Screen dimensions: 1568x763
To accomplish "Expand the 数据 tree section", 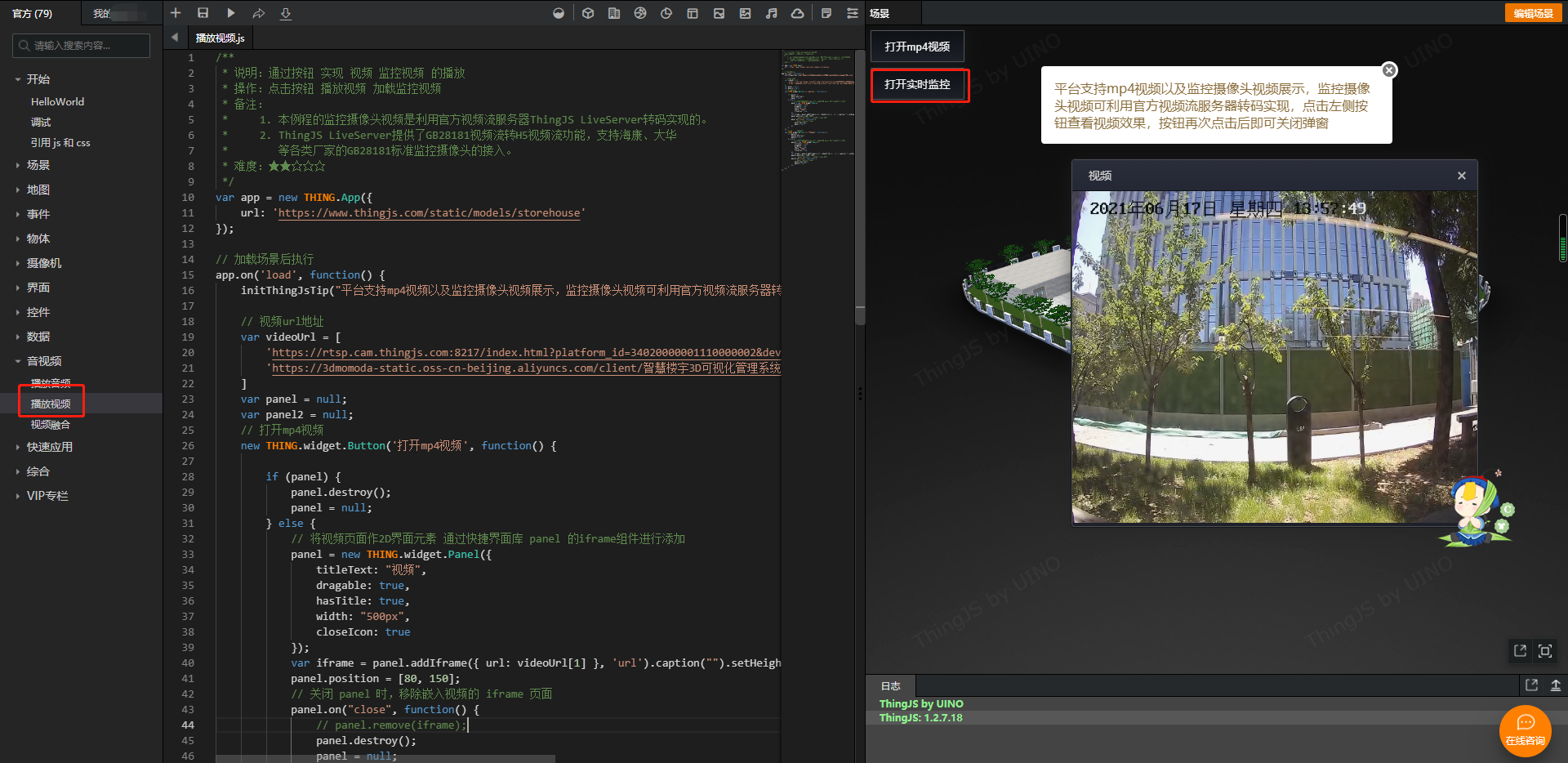I will (38, 337).
